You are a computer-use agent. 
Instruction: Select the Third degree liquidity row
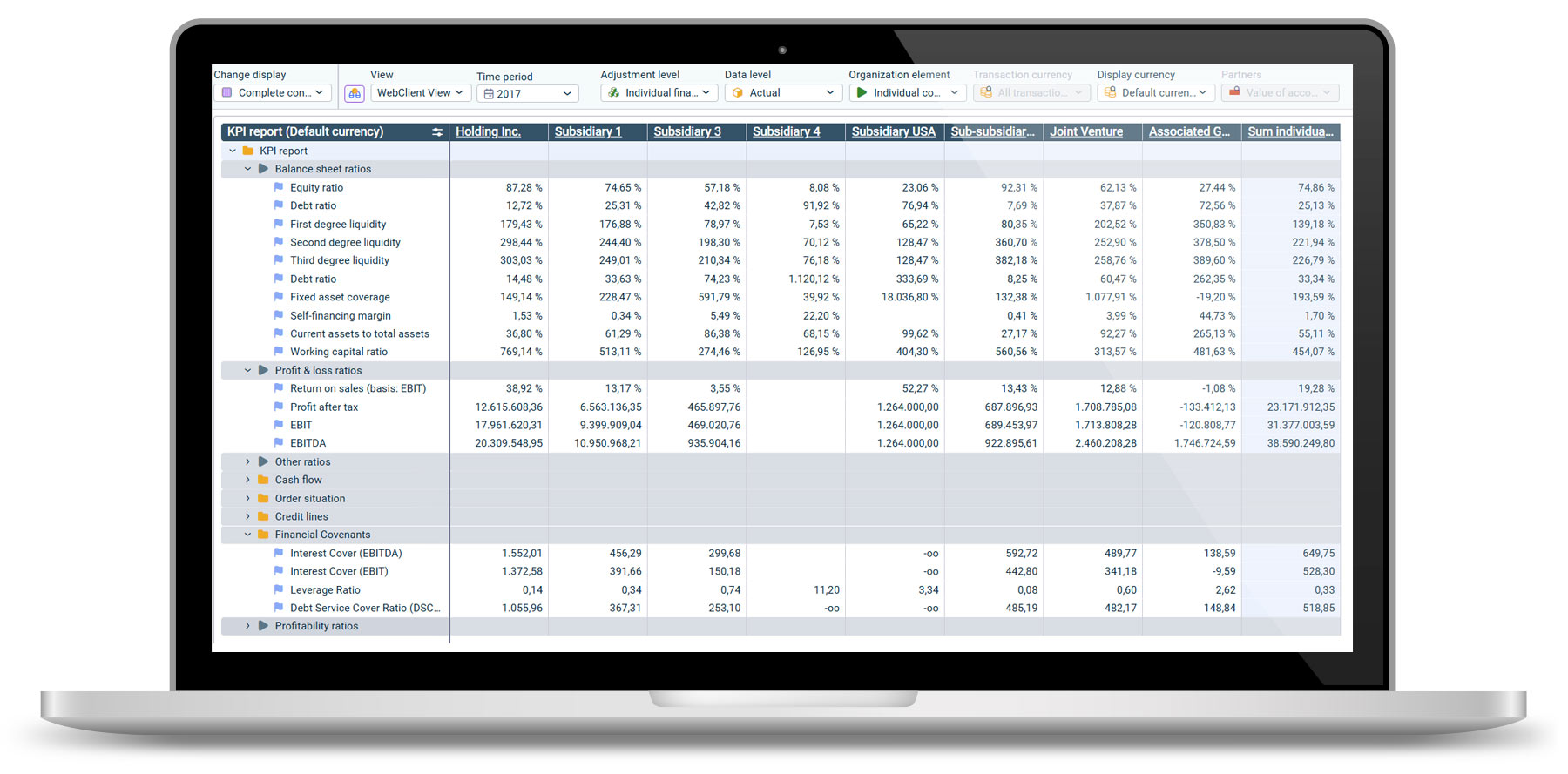[x=781, y=260]
